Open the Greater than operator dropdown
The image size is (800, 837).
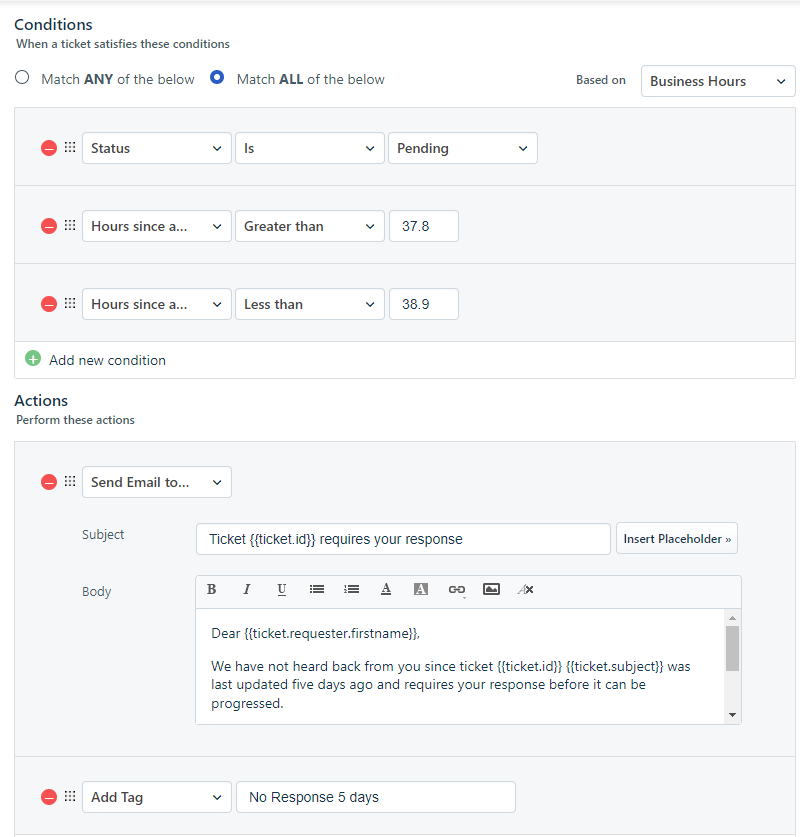(x=310, y=226)
